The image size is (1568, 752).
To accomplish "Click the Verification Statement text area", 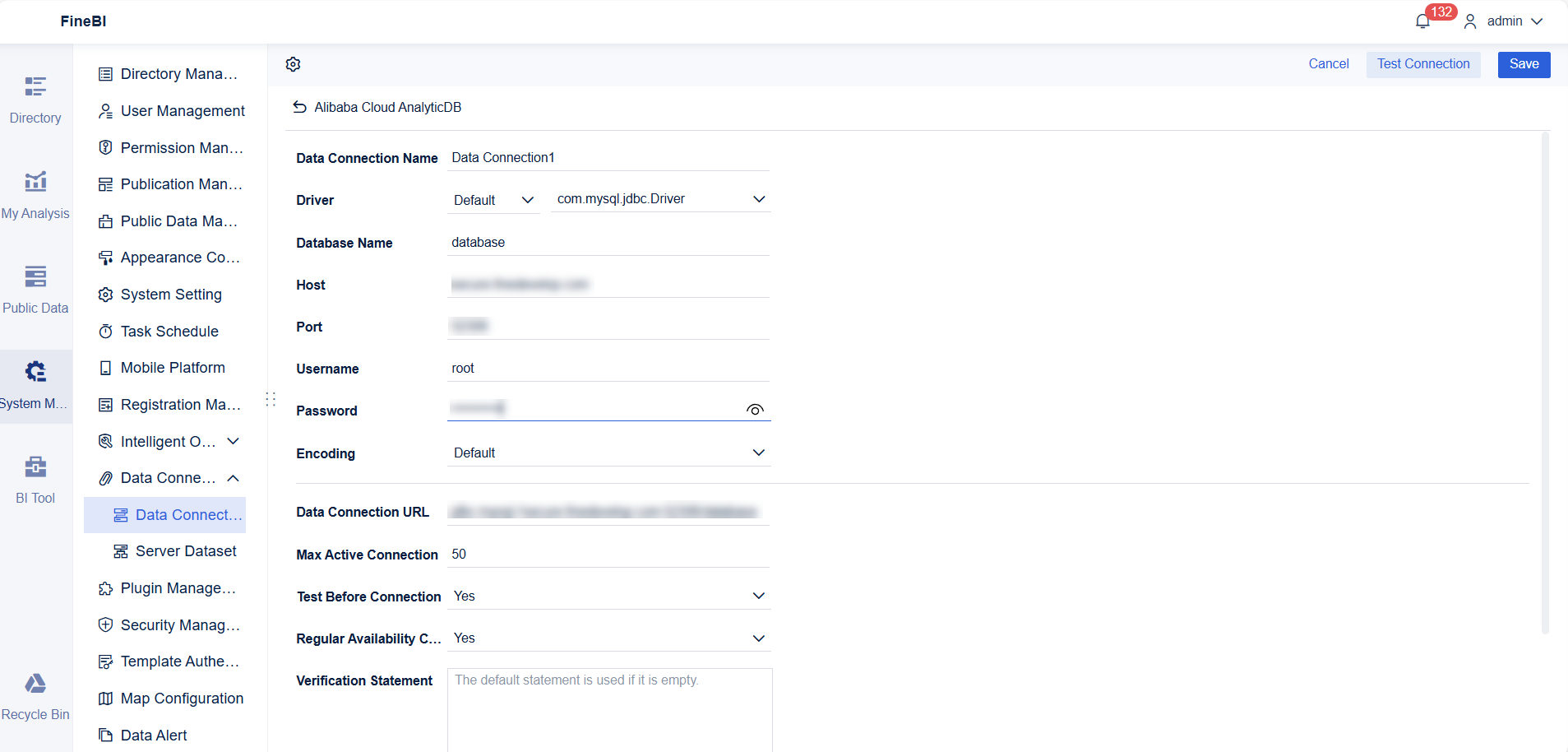I will point(609,710).
